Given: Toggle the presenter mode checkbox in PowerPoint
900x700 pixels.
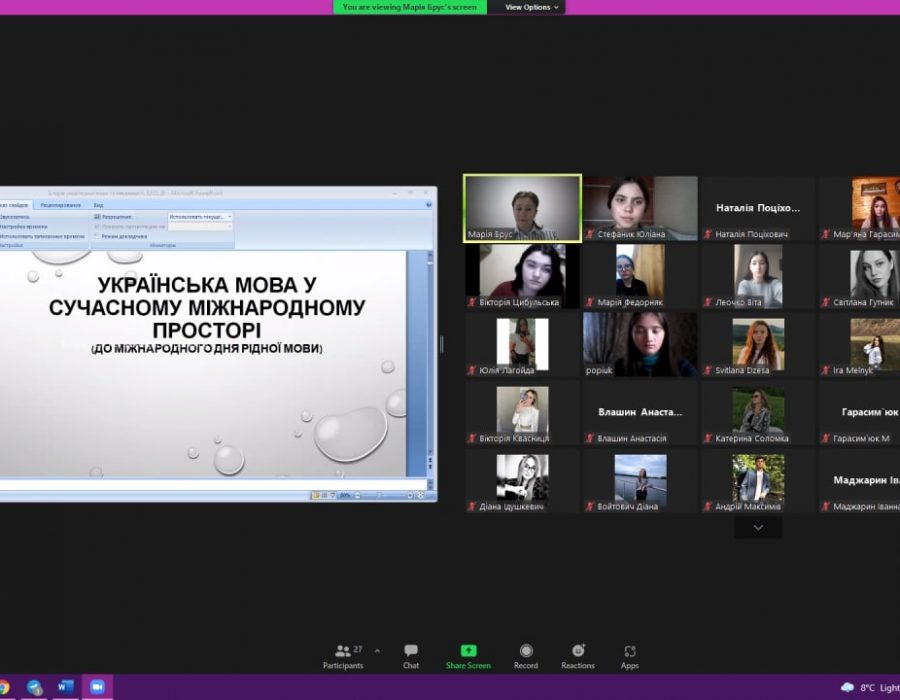Looking at the screenshot, I should 96,236.
